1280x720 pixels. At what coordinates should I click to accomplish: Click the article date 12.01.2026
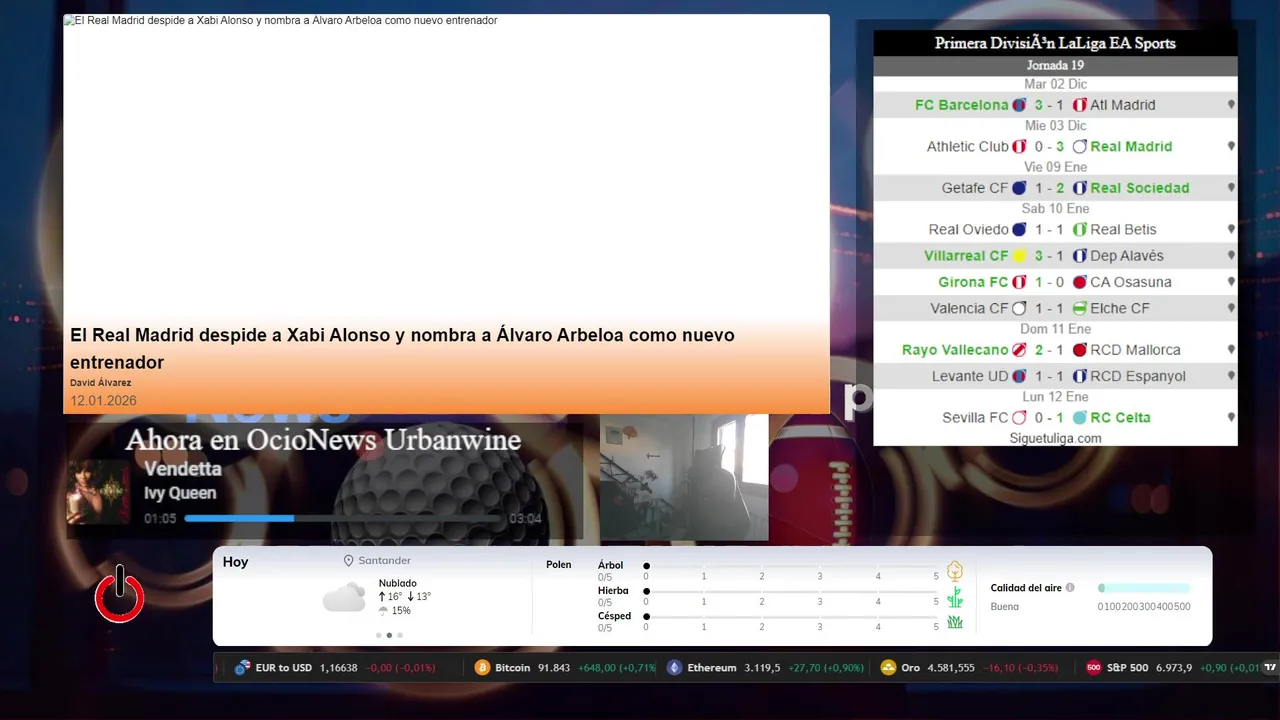coord(103,401)
